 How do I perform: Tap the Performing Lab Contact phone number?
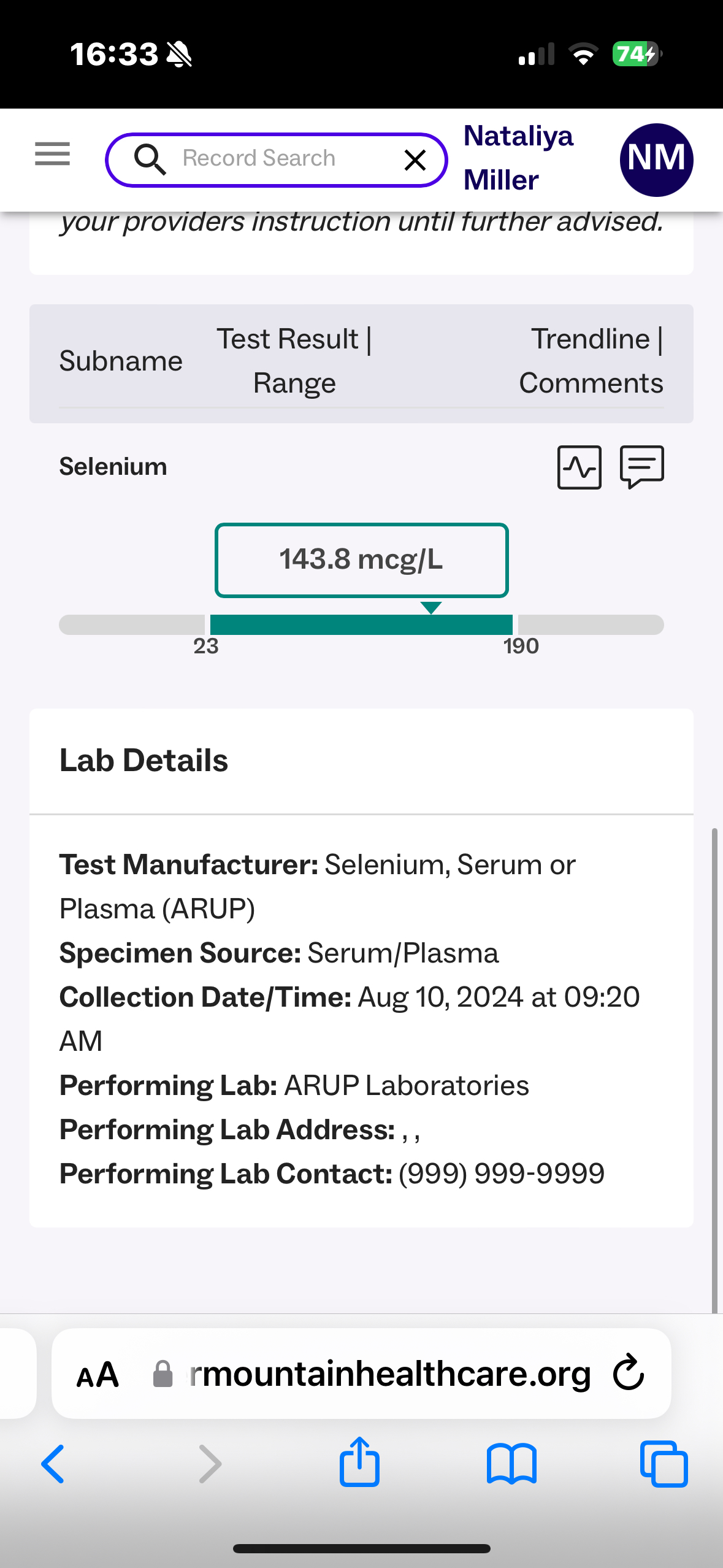[501, 1174]
